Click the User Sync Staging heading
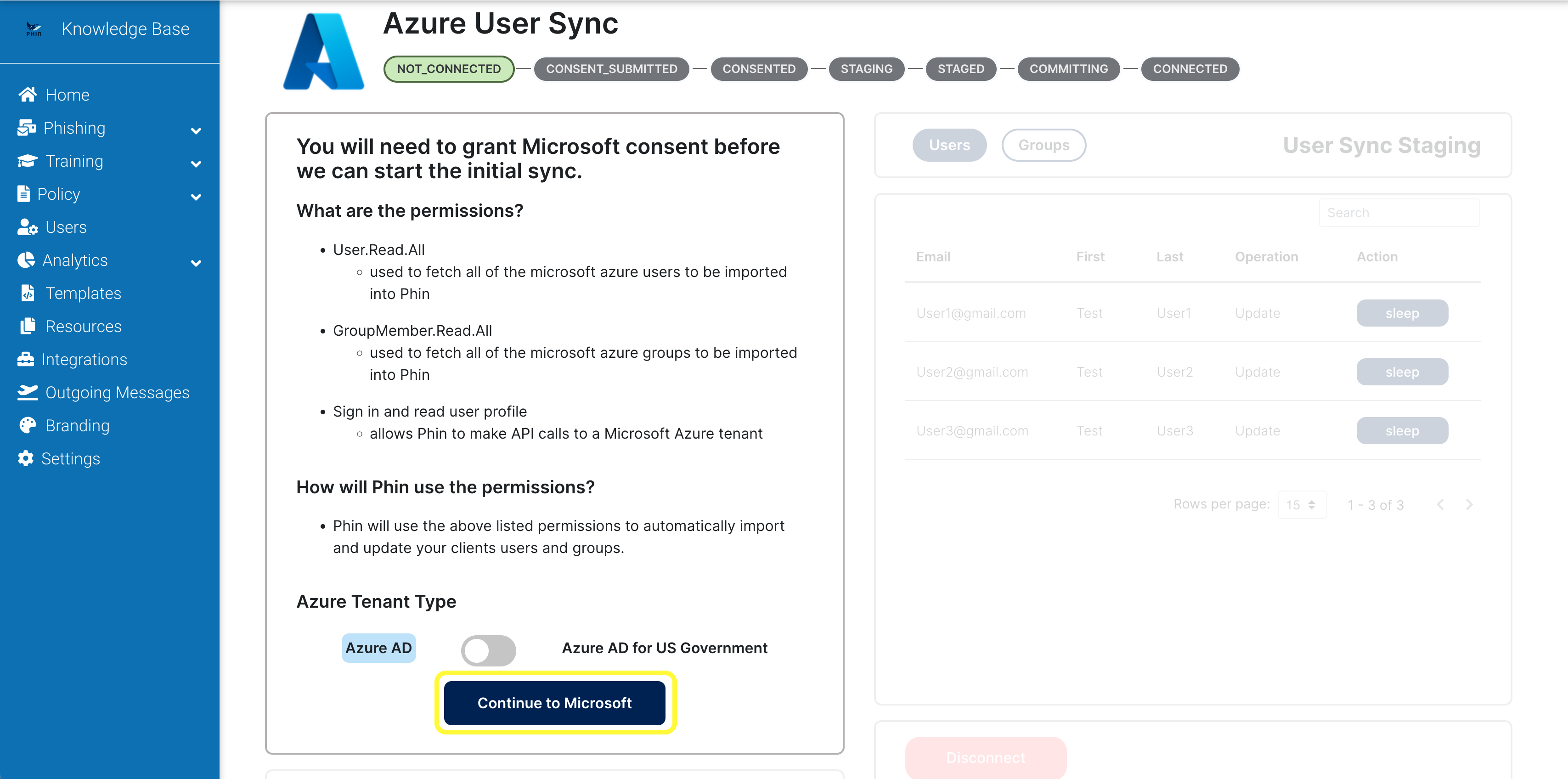 pos(1382,145)
